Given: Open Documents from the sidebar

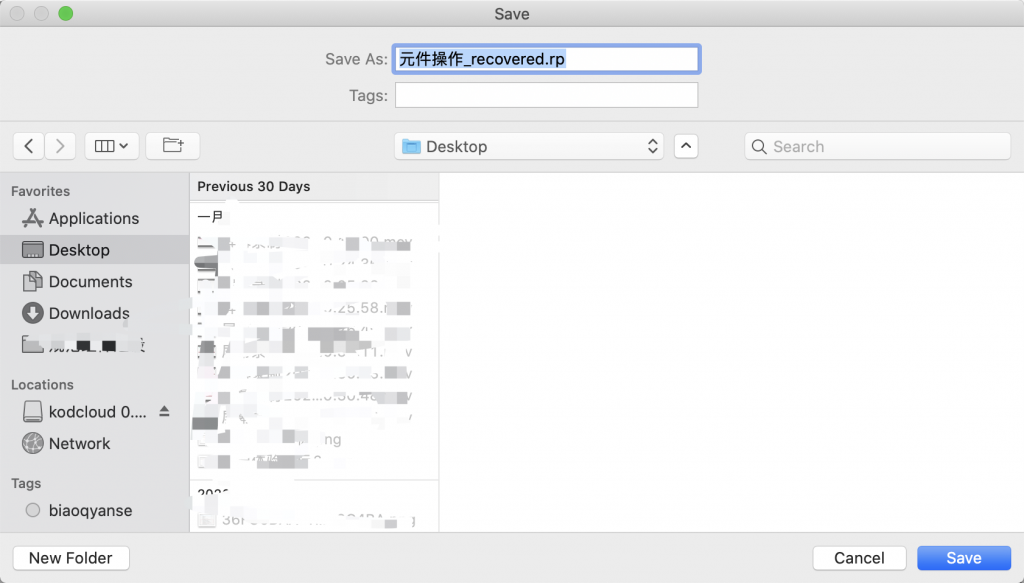Looking at the screenshot, I should 90,282.
